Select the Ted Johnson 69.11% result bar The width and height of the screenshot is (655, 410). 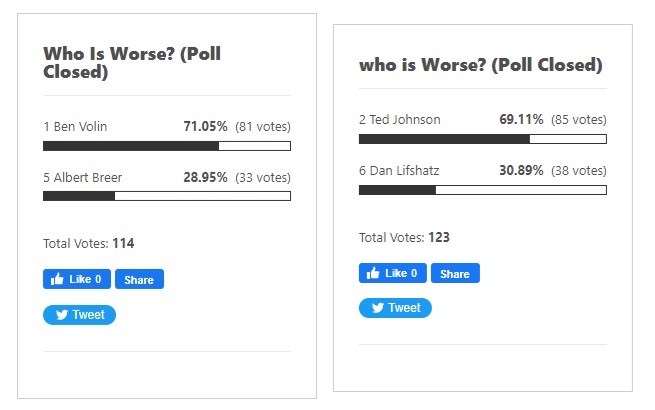pos(482,139)
